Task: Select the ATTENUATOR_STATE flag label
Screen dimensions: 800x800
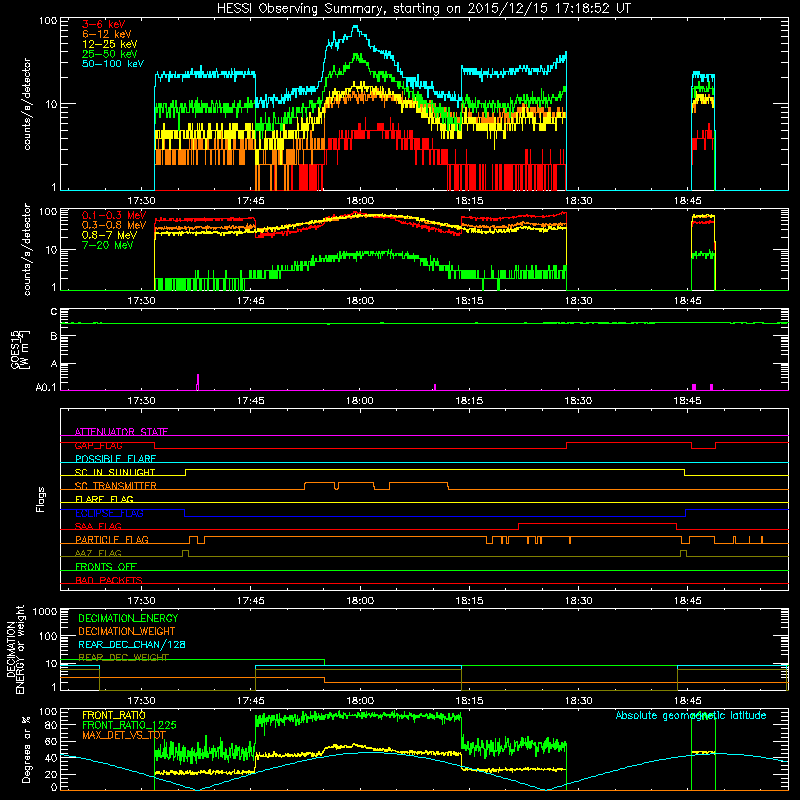Action: (121, 432)
